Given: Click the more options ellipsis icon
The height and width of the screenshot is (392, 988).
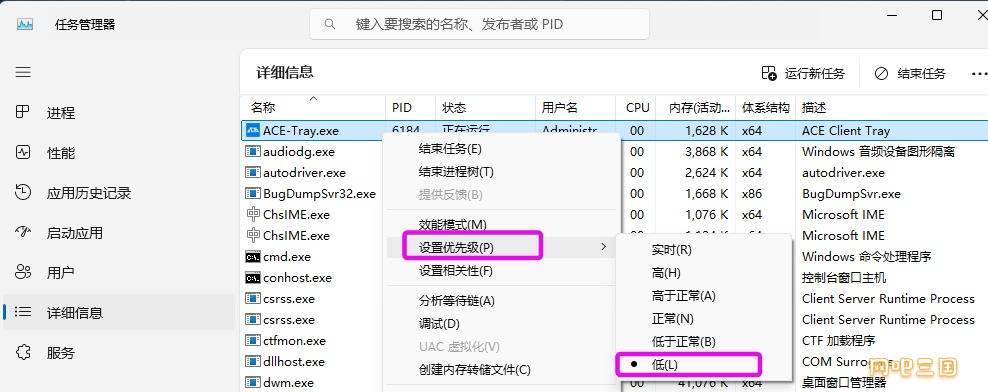Looking at the screenshot, I should 979,74.
